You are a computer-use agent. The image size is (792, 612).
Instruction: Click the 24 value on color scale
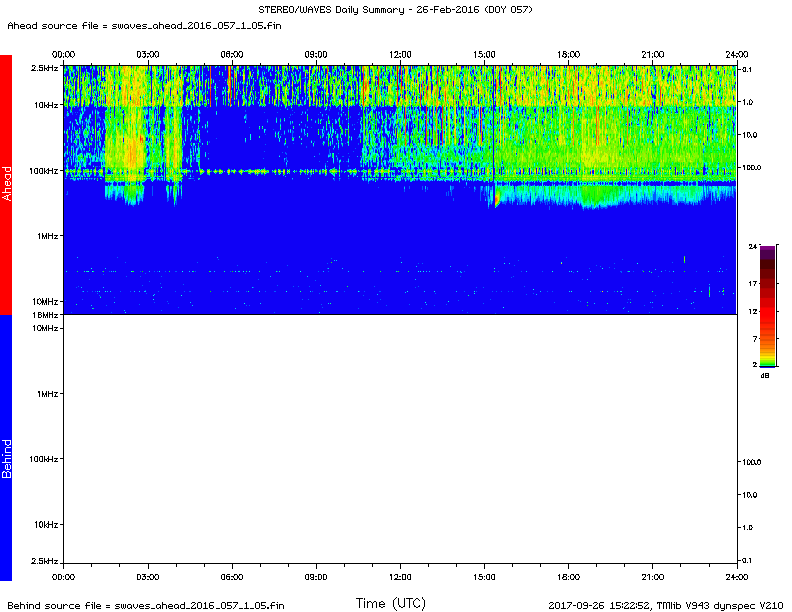tap(752, 246)
